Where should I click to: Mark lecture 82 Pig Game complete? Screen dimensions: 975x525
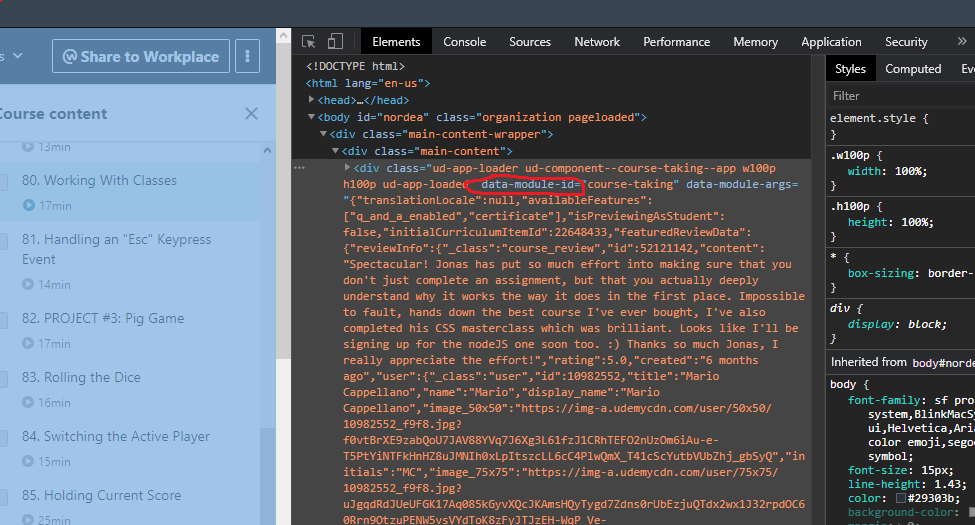point(3,320)
